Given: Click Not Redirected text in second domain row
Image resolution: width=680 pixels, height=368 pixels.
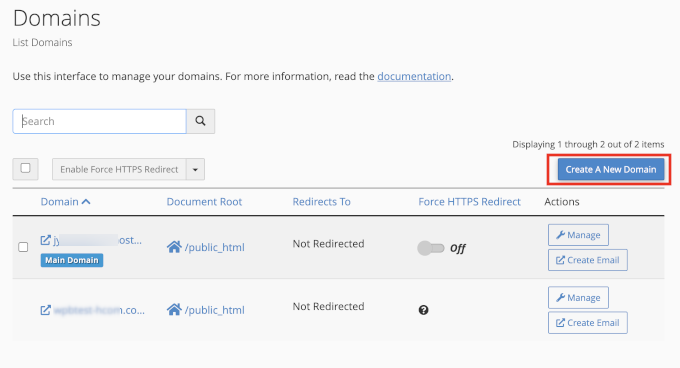Looking at the screenshot, I should click(328, 306).
